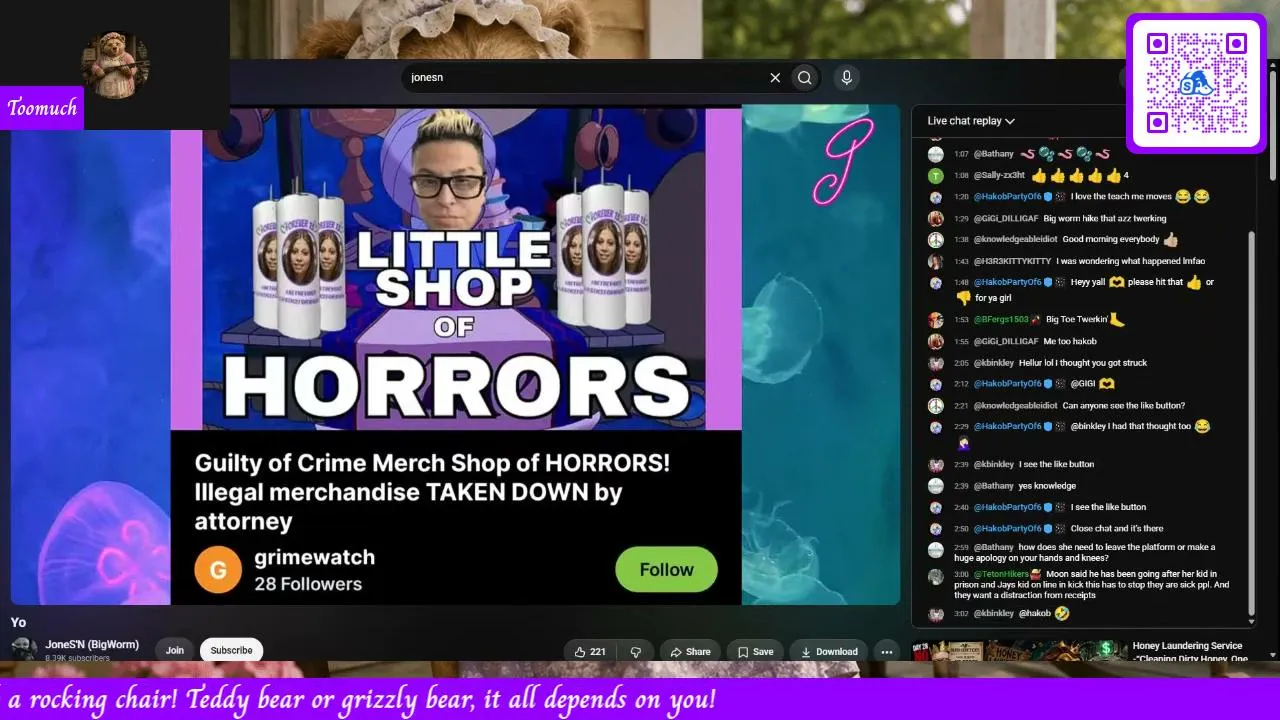Jump to chat timestamp 2:05
The width and height of the screenshot is (1280, 720).
tap(961, 363)
